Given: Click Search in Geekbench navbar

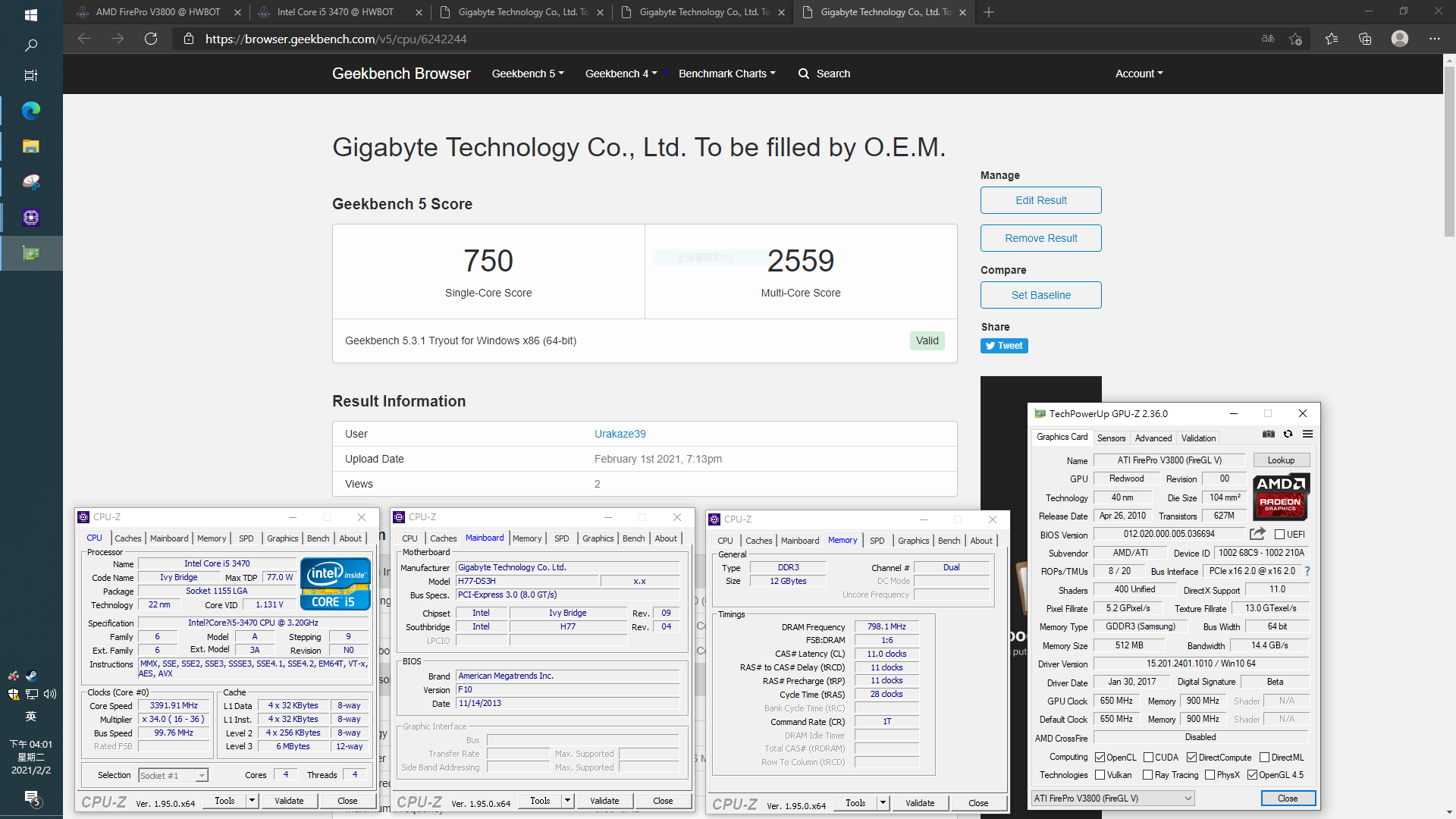Looking at the screenshot, I should pos(824,74).
